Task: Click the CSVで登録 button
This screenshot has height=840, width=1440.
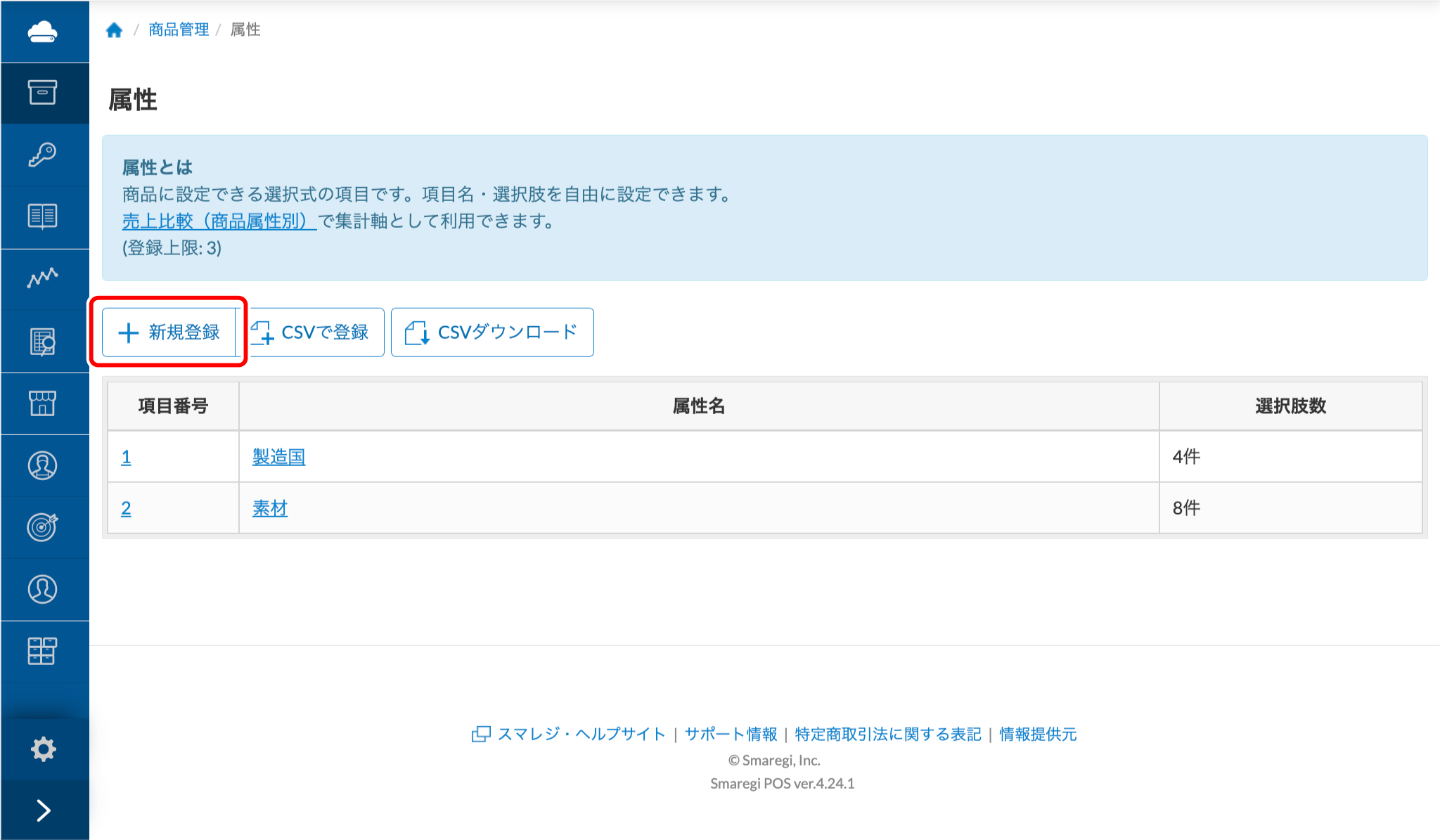Action: (316, 332)
